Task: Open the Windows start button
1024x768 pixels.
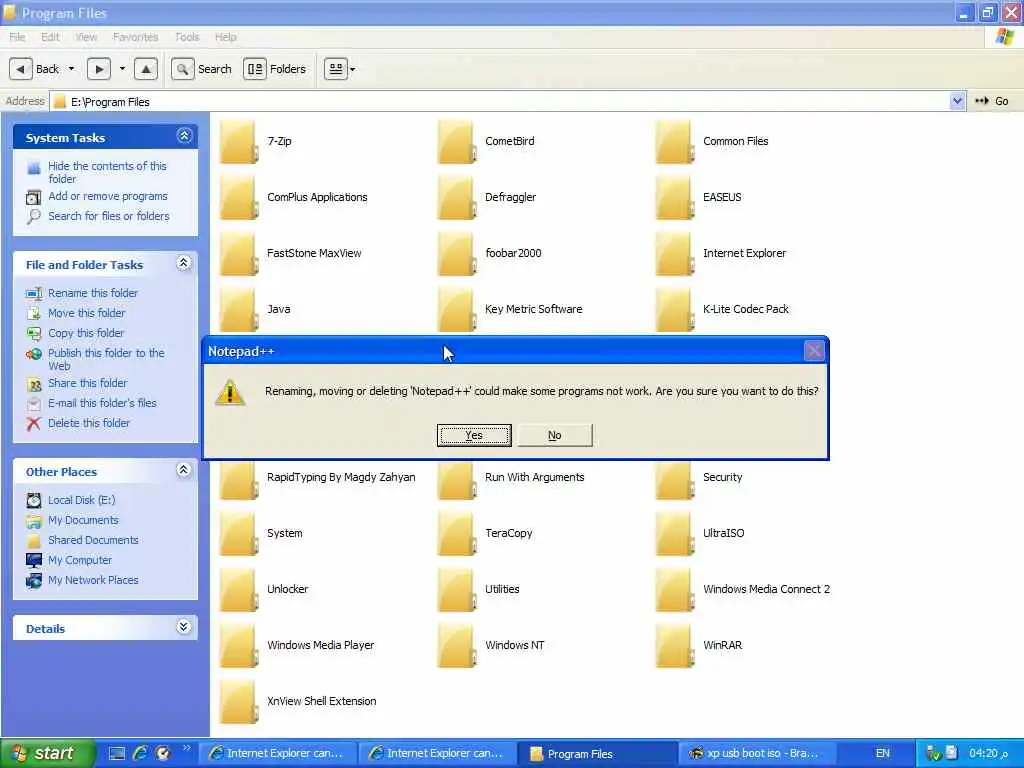Action: (47, 754)
